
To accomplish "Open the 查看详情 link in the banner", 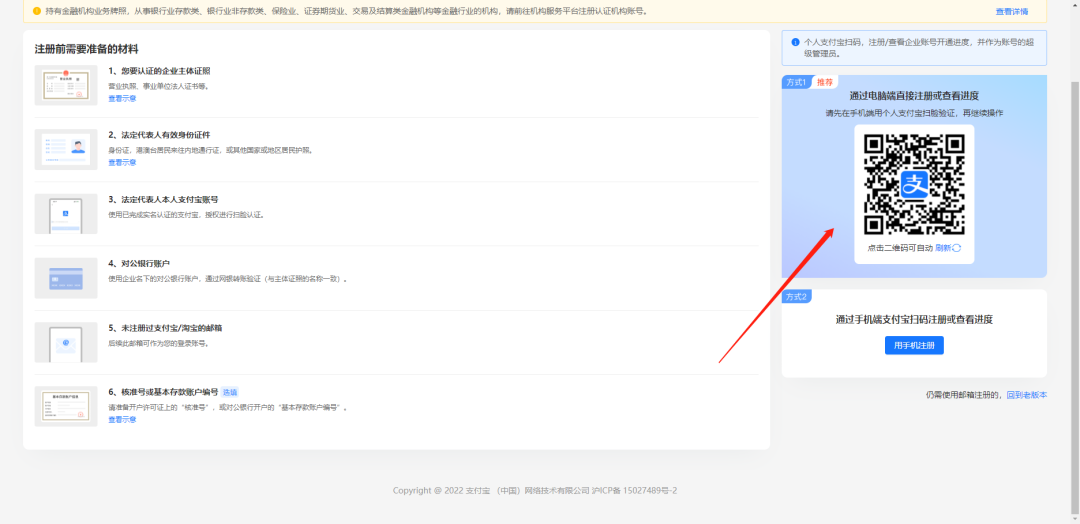I will click(1011, 12).
